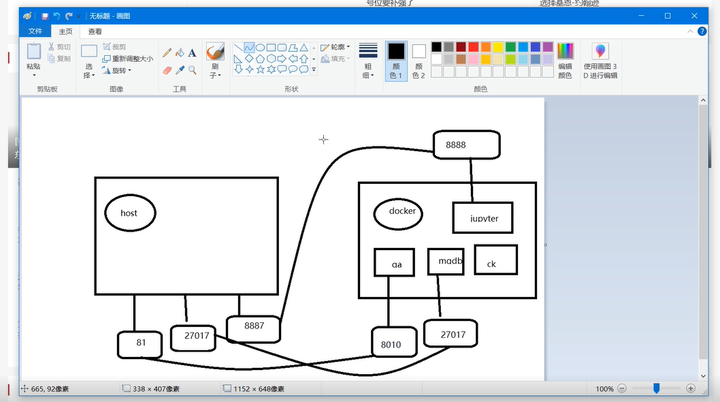This screenshot has height=402, width=720.
Task: Select the Eraser tool
Action: (167, 70)
